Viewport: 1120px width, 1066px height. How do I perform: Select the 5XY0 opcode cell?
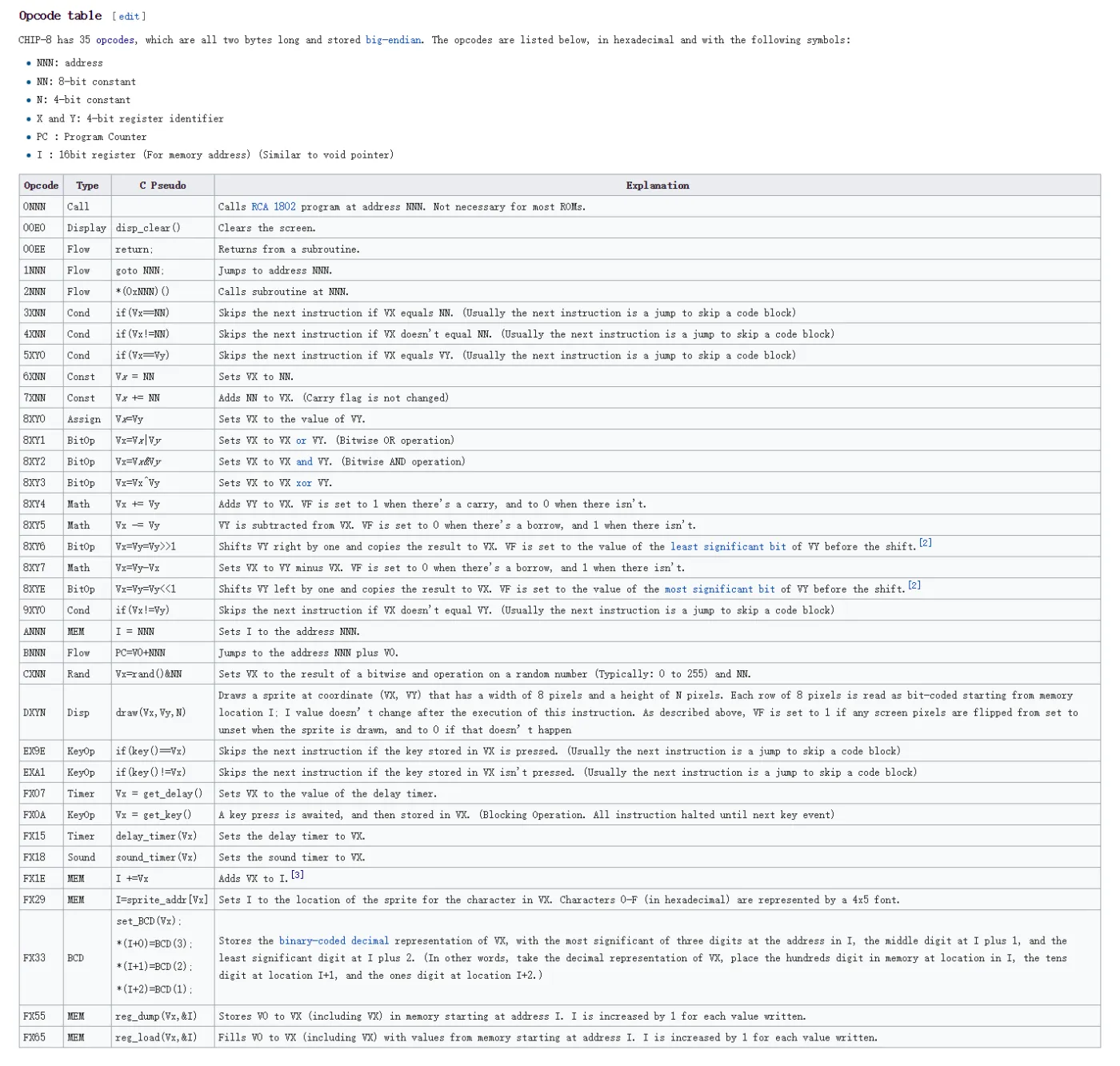click(x=42, y=355)
